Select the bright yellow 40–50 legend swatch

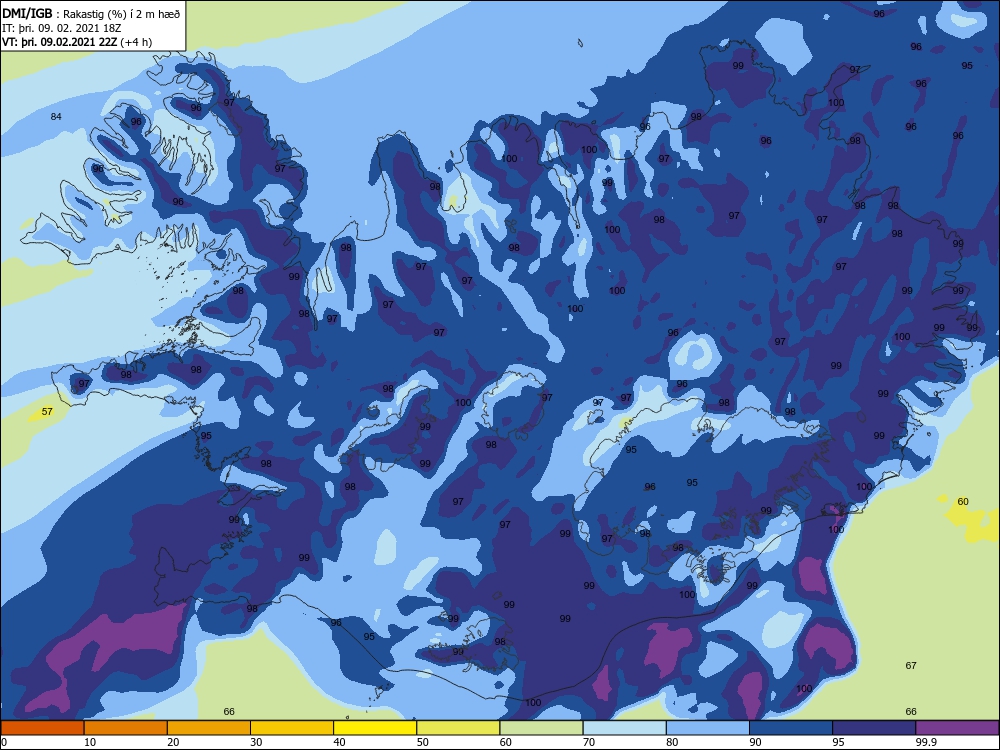375,728
